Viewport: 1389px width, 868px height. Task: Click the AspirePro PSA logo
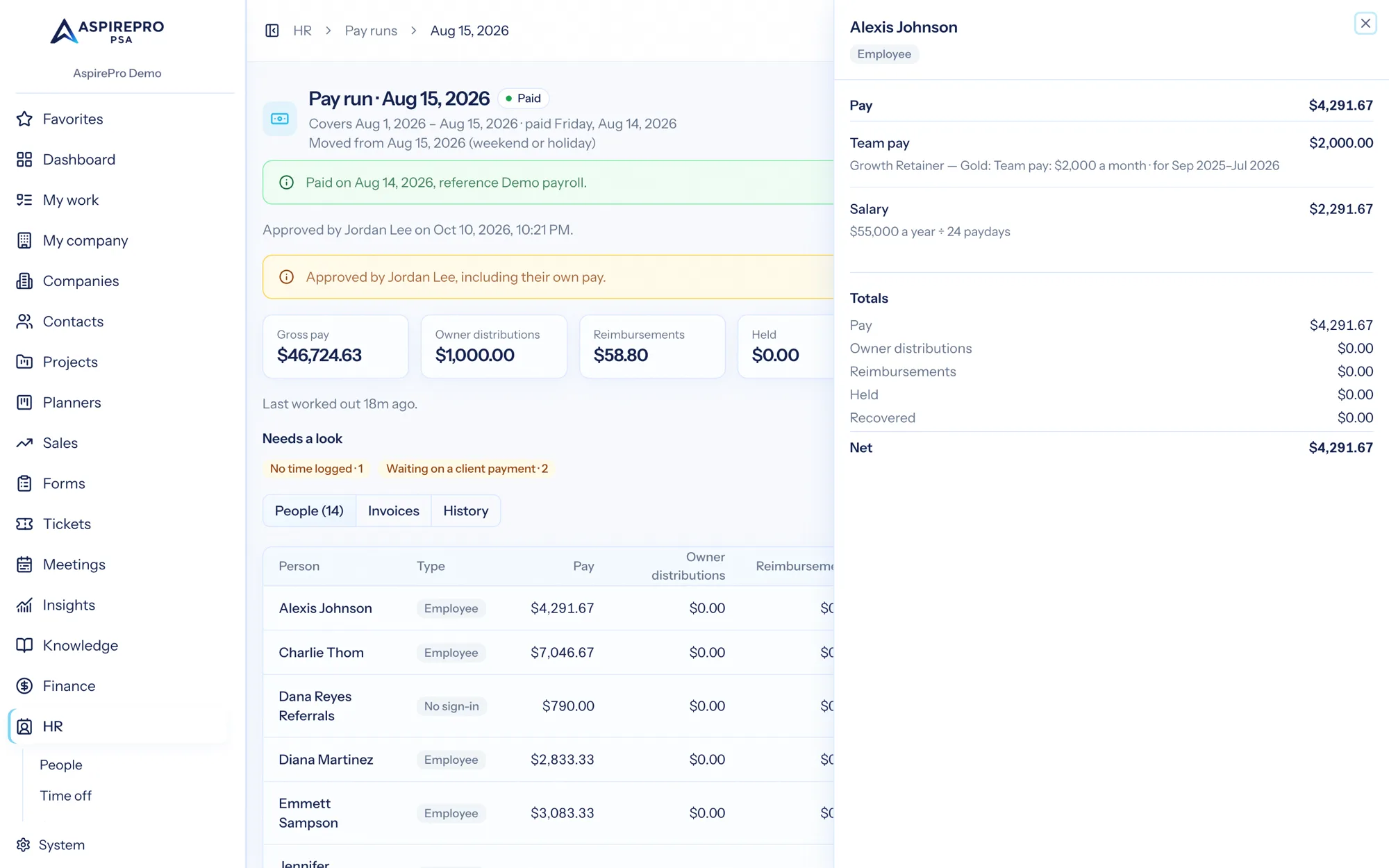pos(108,31)
